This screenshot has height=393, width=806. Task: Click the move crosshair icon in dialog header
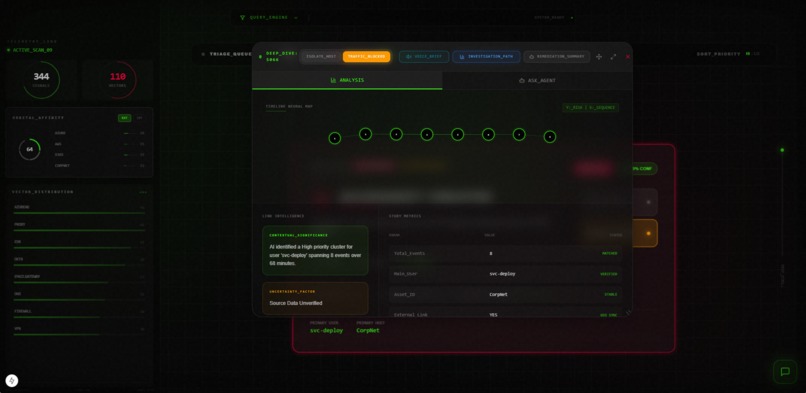599,57
